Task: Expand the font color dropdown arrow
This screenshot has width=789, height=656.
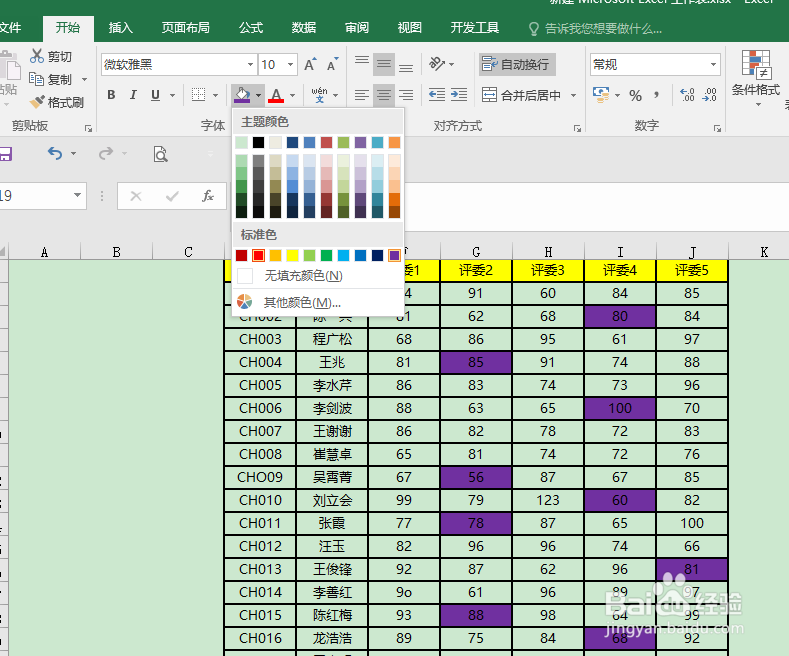Action: 292,95
